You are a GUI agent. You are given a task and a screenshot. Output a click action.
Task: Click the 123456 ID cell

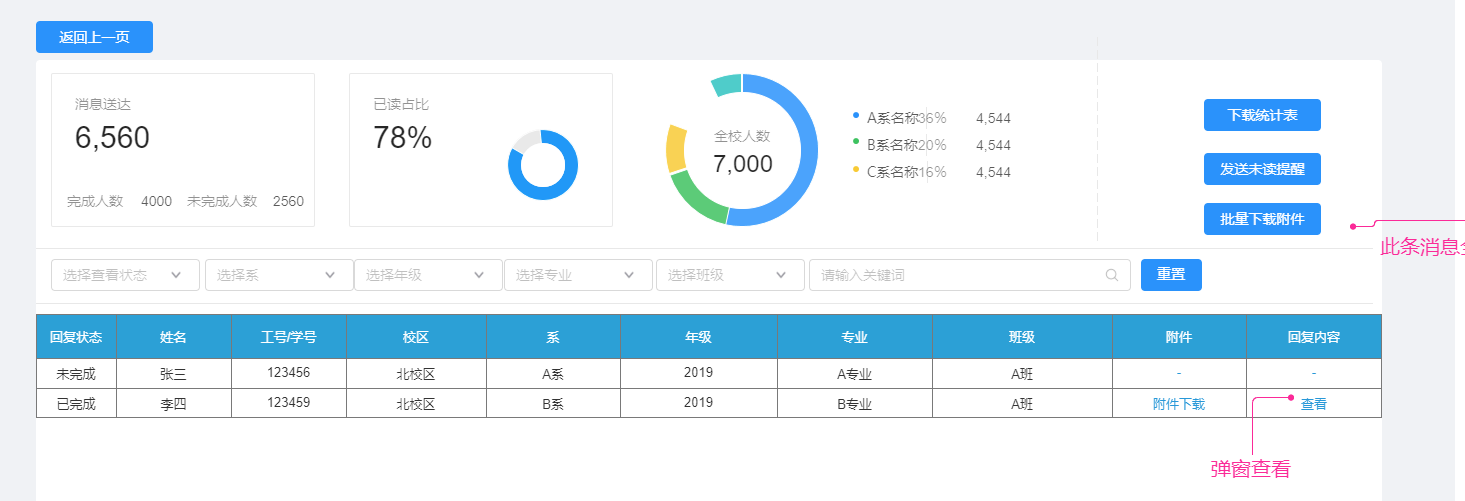coord(289,373)
